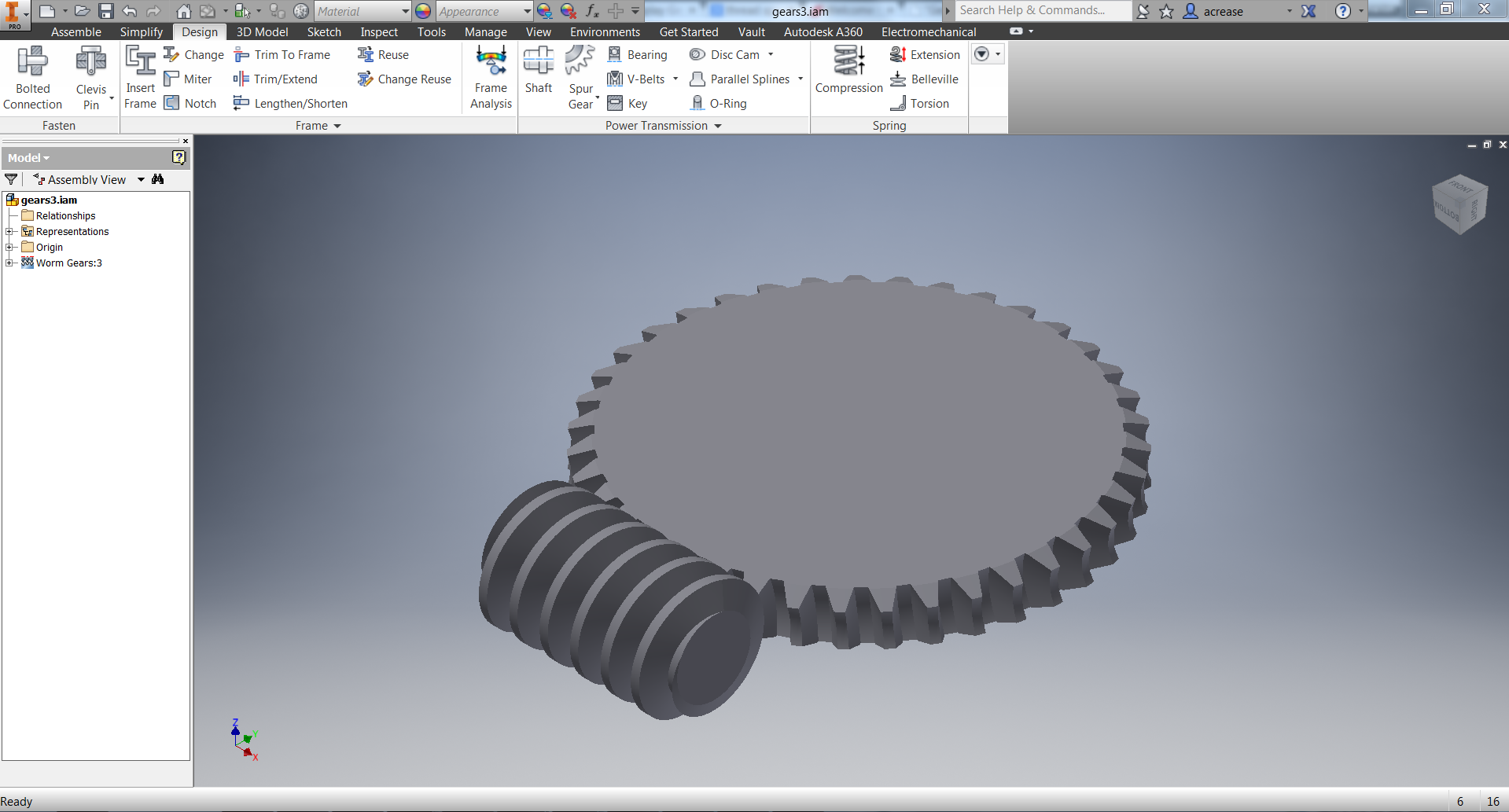Click the Model browser help icon
This screenshot has width=1509, height=812.
click(179, 158)
